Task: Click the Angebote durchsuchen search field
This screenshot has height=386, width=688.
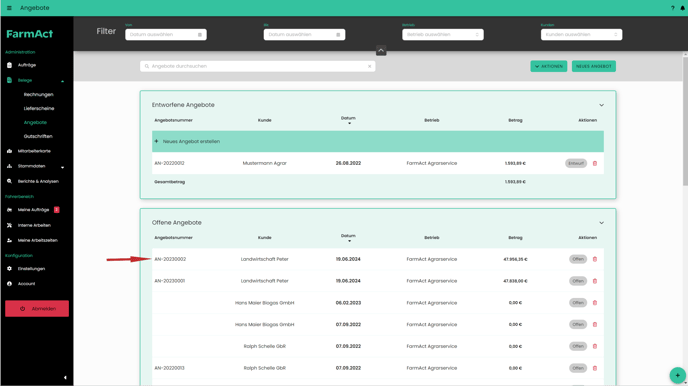Action: click(x=258, y=66)
